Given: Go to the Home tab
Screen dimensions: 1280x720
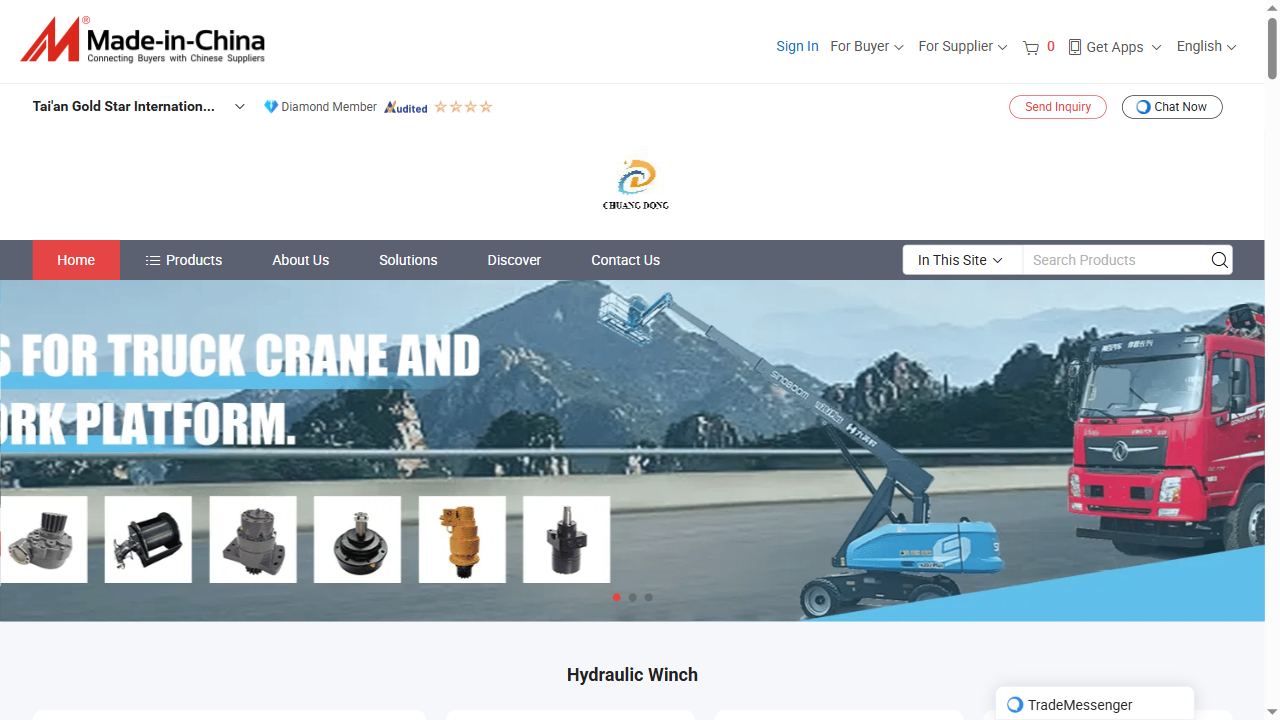Looking at the screenshot, I should coord(76,260).
